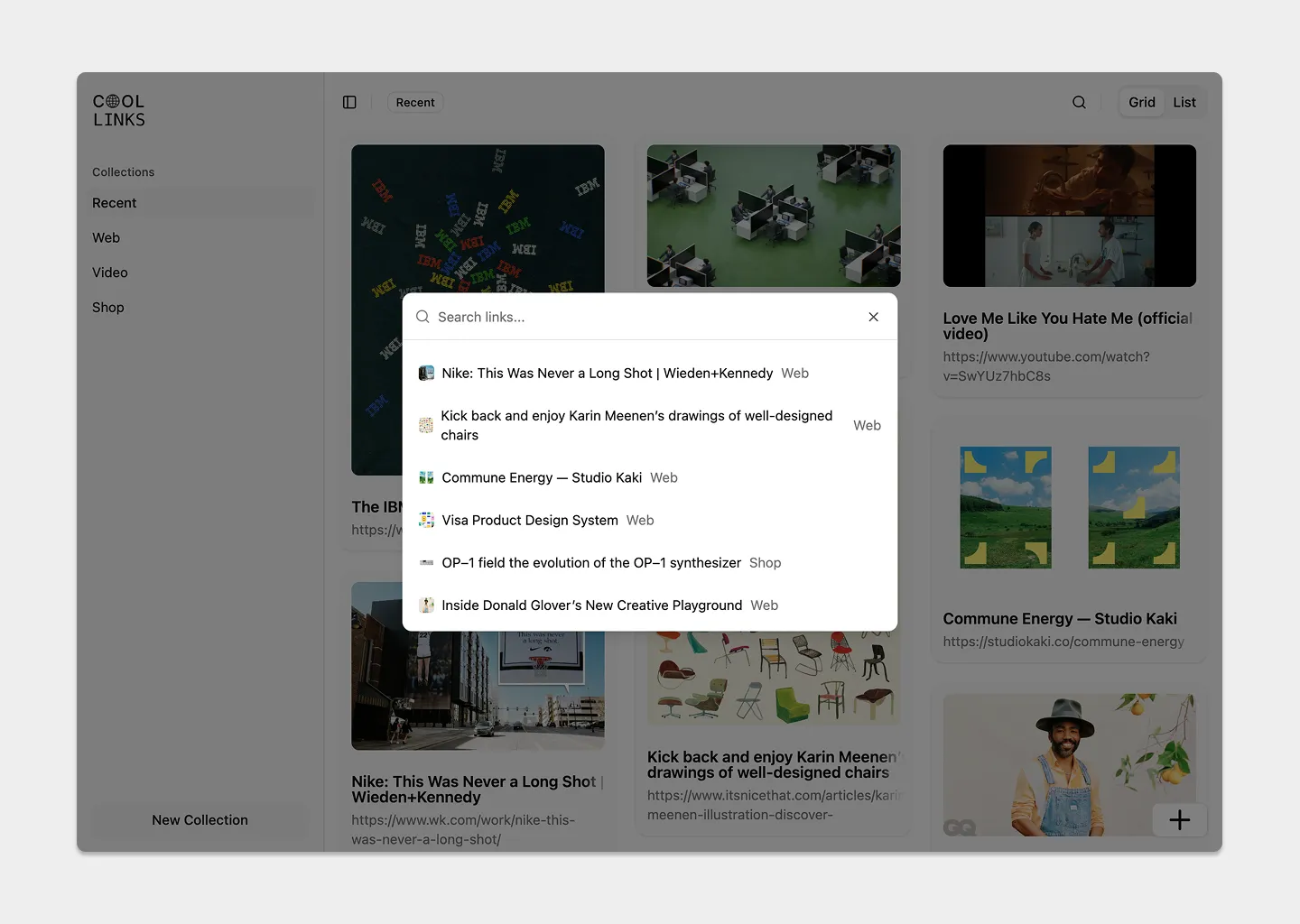Click the Visa Product Design System favicon

point(426,520)
